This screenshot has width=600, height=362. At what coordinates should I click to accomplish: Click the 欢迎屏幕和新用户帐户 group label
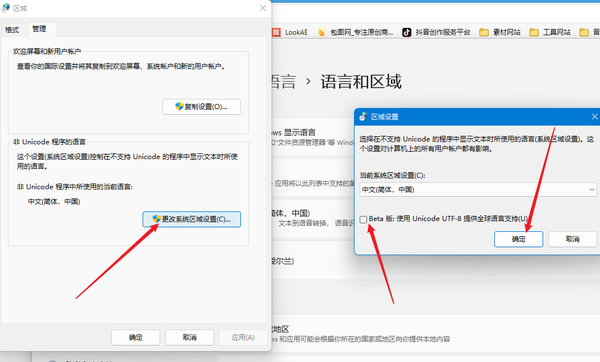pyautogui.click(x=47, y=51)
